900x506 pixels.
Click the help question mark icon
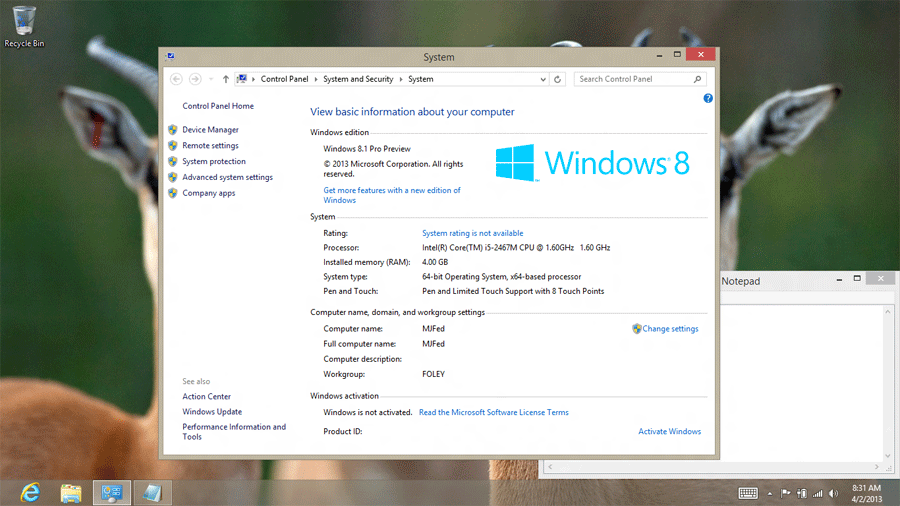[x=708, y=98]
